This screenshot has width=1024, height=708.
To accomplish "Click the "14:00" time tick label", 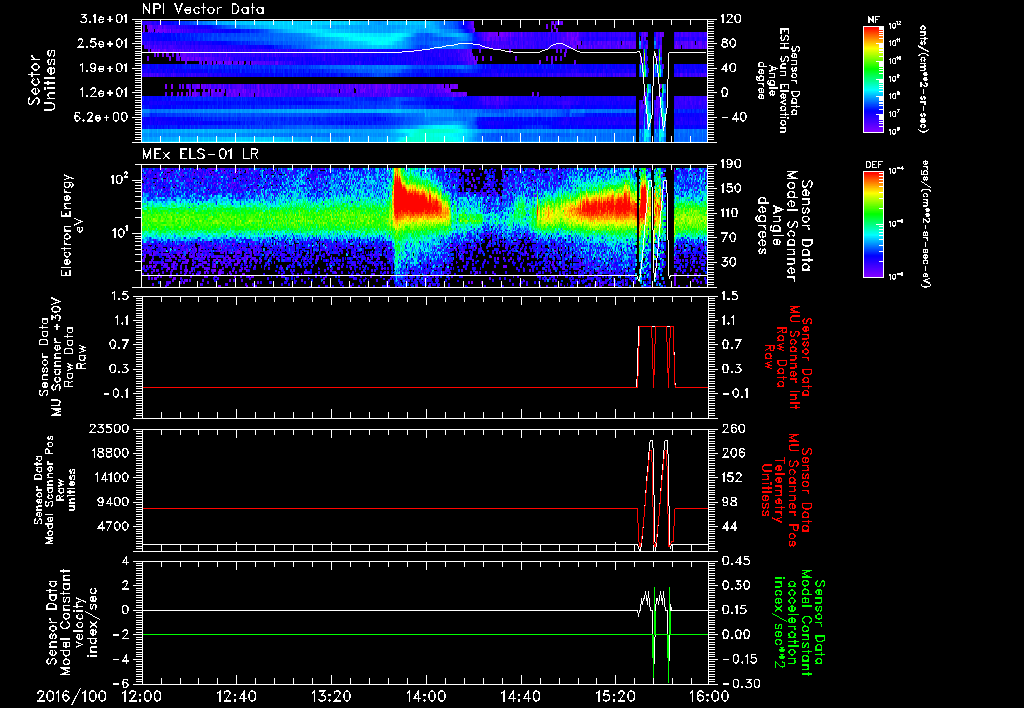I will [426, 696].
